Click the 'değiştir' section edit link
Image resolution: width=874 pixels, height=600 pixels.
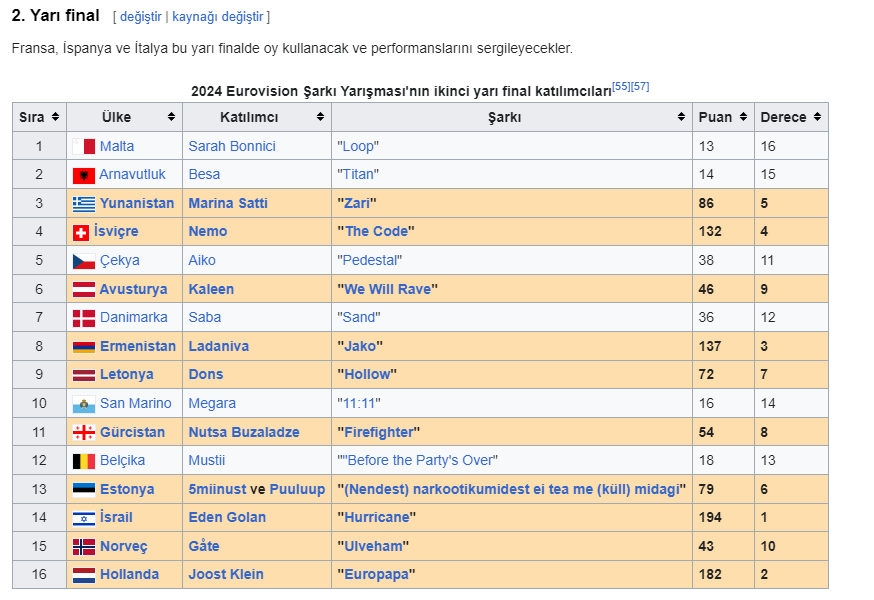pyautogui.click(x=140, y=17)
